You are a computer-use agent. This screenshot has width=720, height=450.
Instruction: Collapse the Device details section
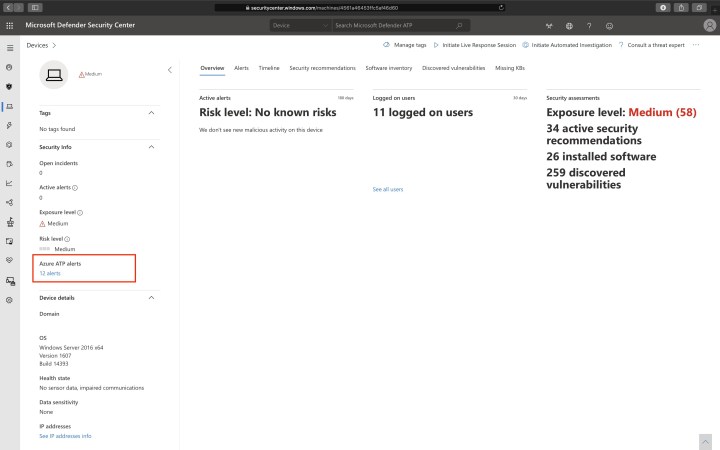pos(151,297)
